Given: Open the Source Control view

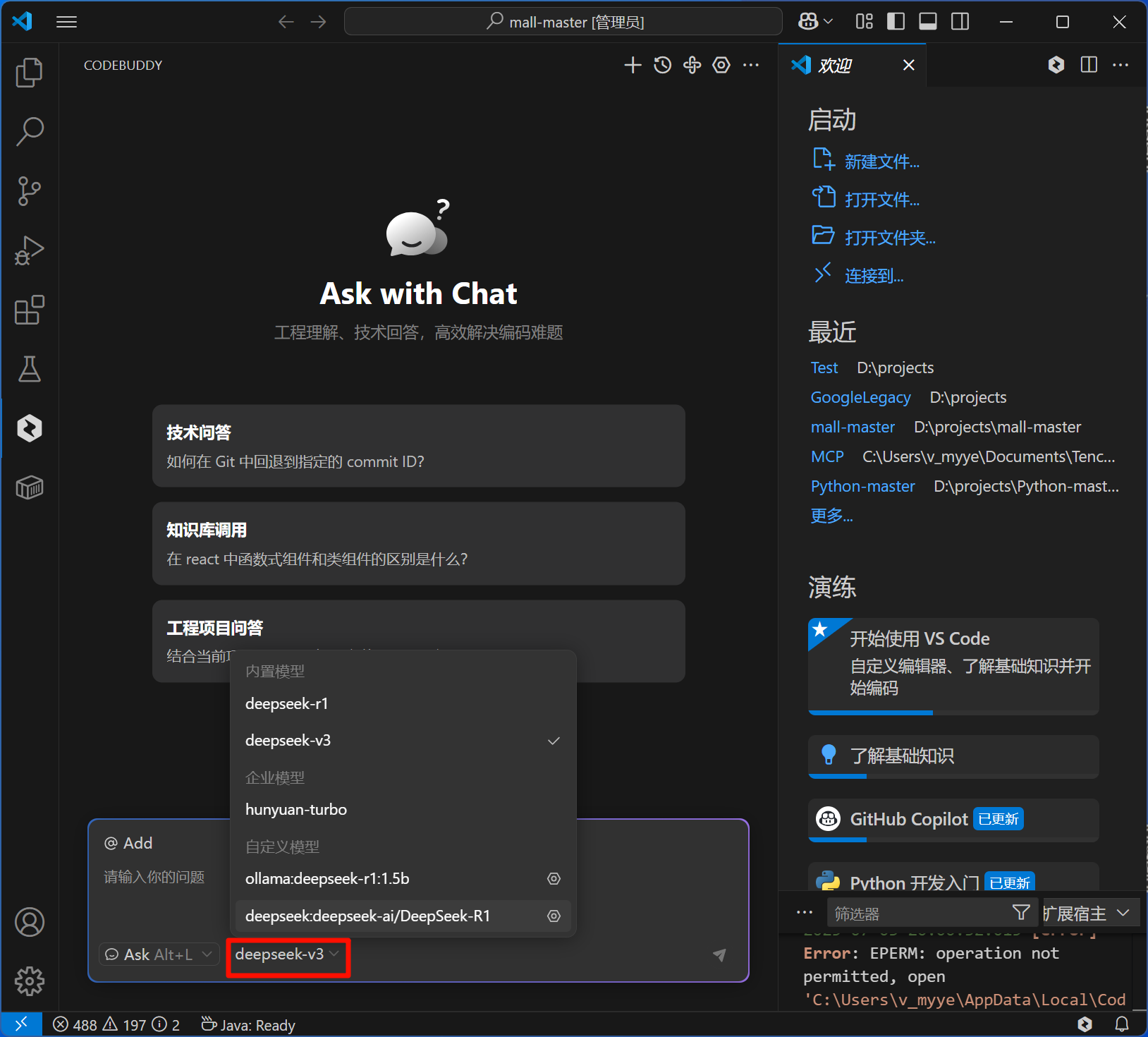Looking at the screenshot, I should (29, 191).
